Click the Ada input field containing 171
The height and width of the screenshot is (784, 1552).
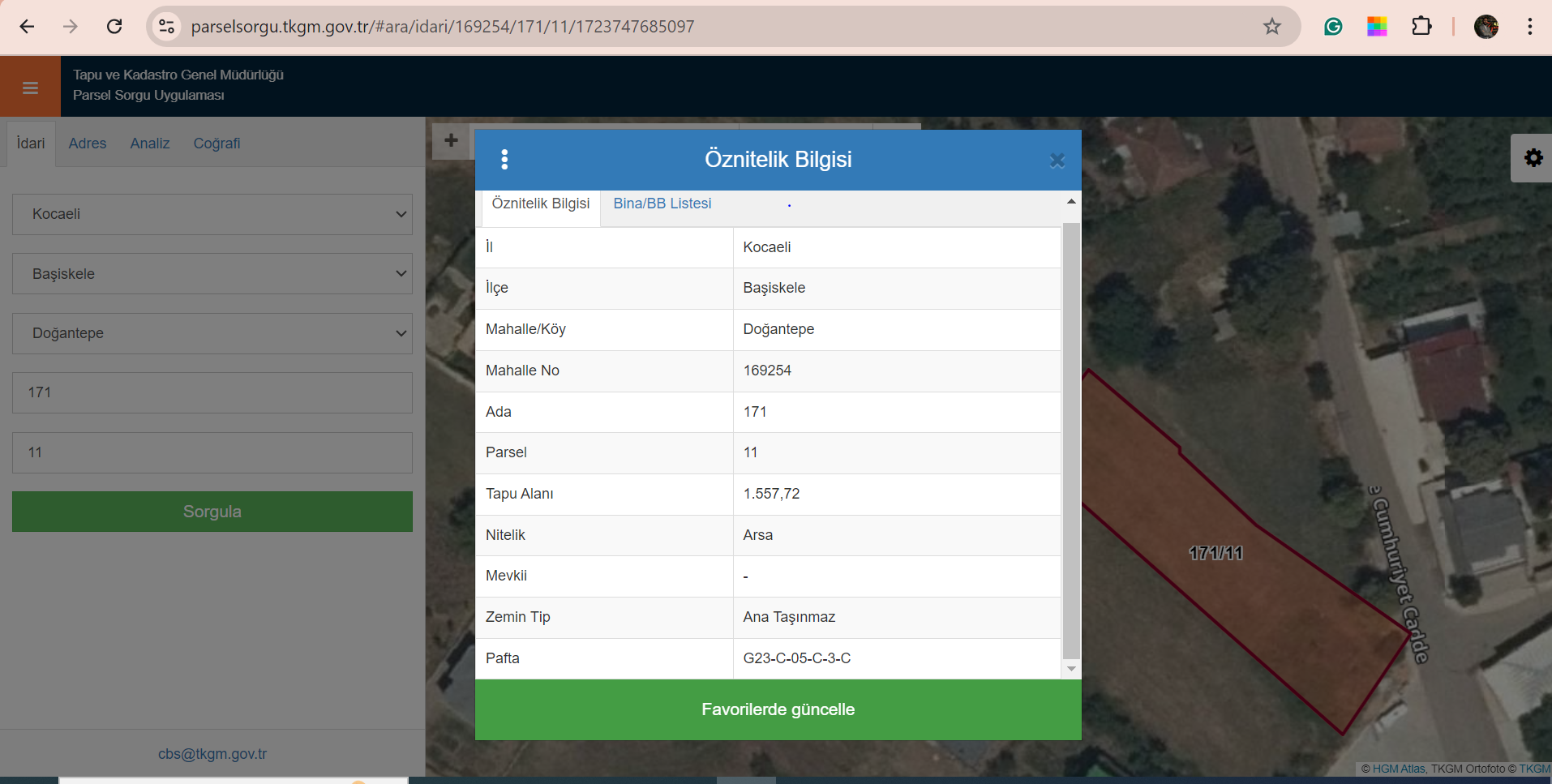(212, 392)
